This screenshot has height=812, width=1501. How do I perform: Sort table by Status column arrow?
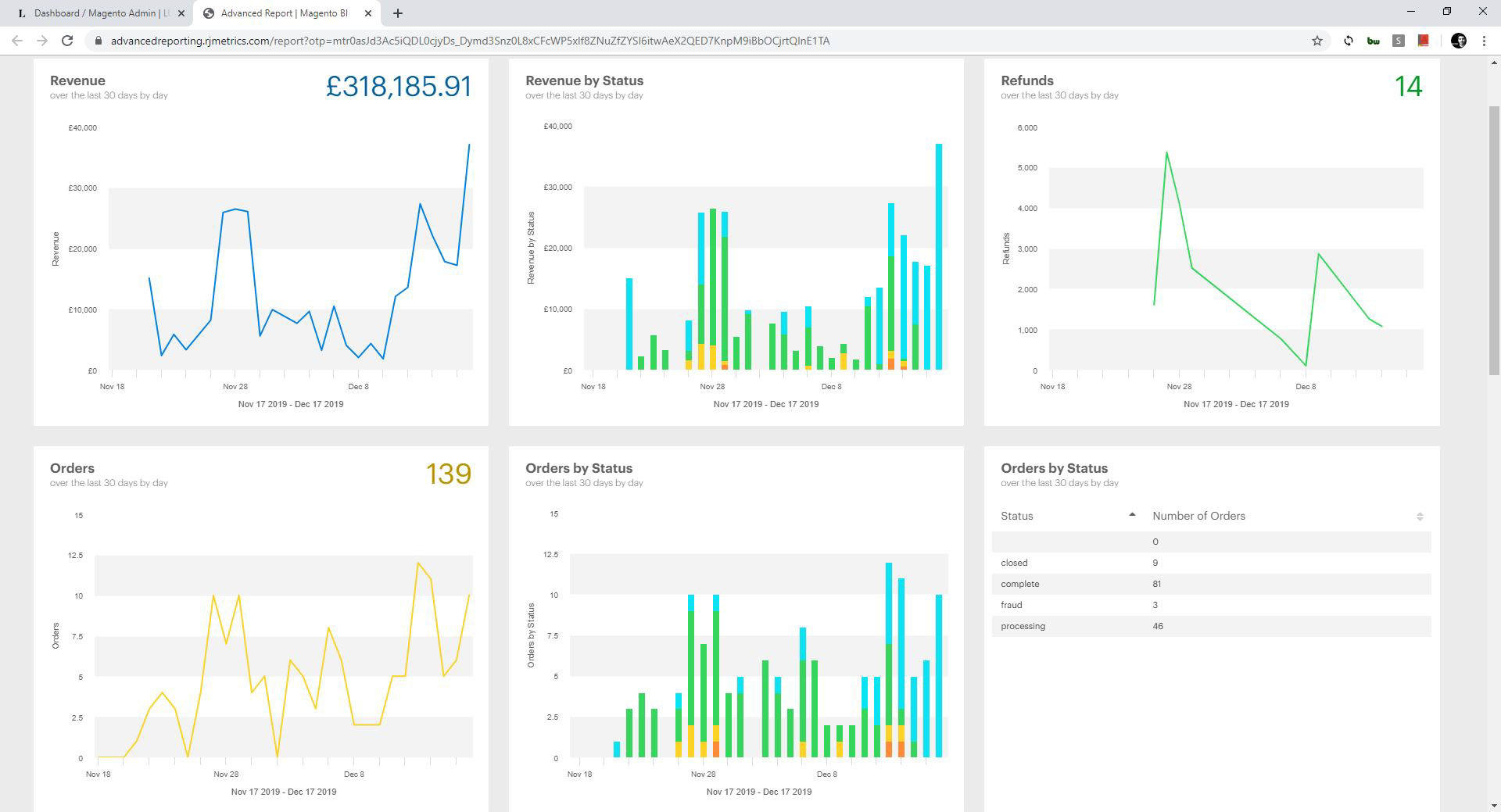pyautogui.click(x=1132, y=515)
